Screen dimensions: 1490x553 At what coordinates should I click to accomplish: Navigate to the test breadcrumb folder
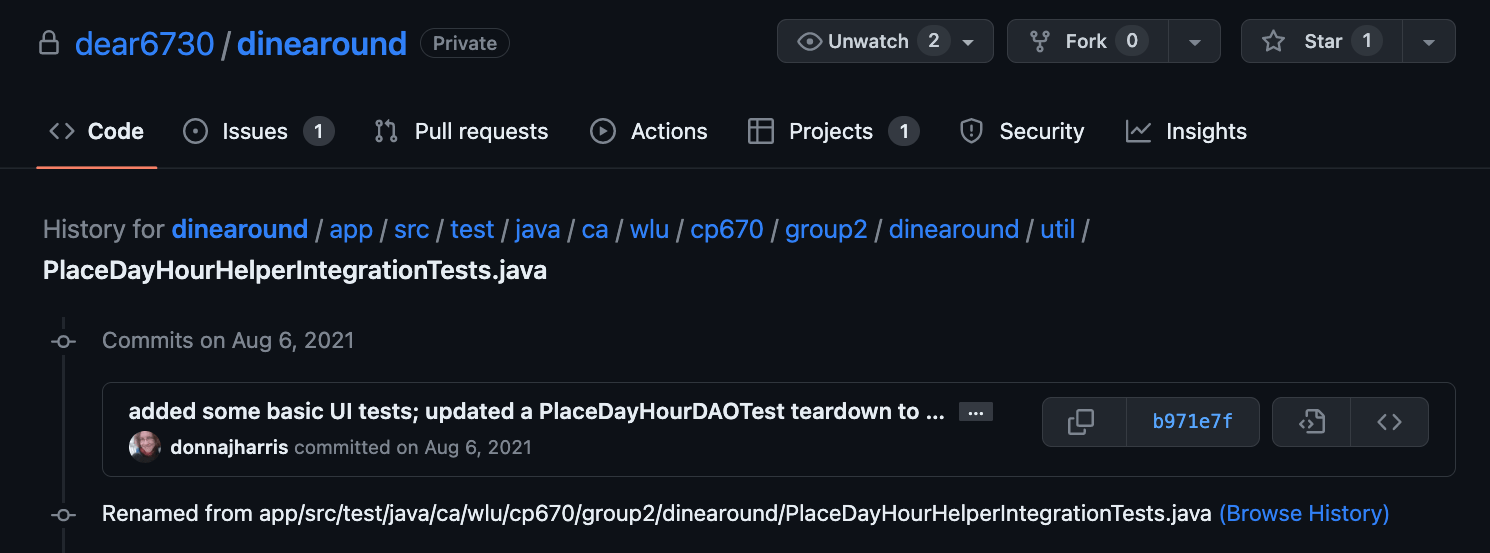coord(472,229)
